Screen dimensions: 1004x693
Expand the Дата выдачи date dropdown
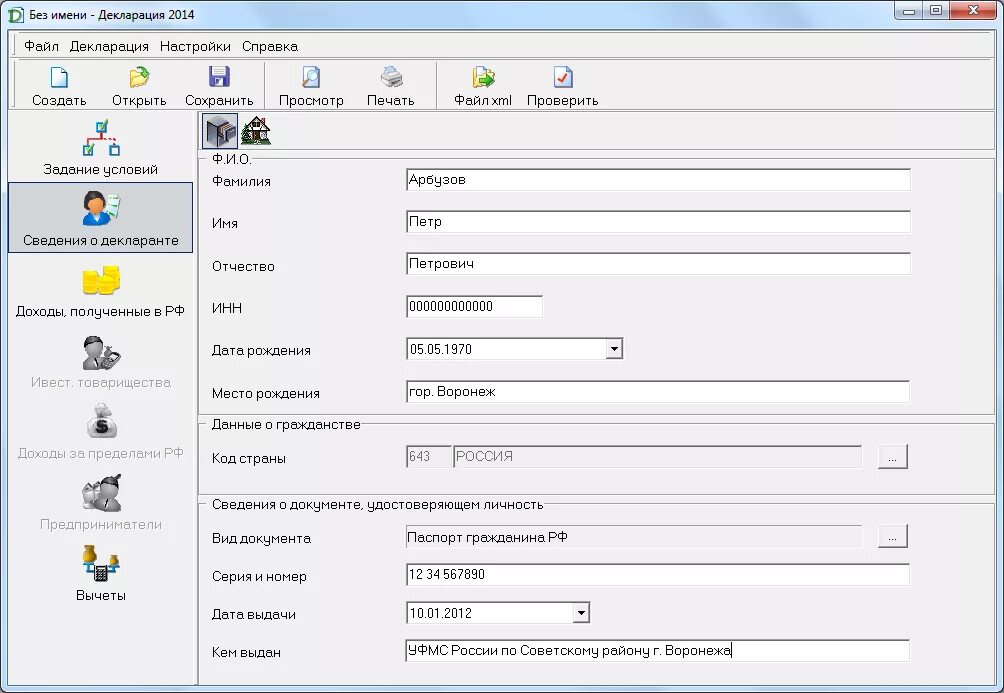[x=581, y=613]
